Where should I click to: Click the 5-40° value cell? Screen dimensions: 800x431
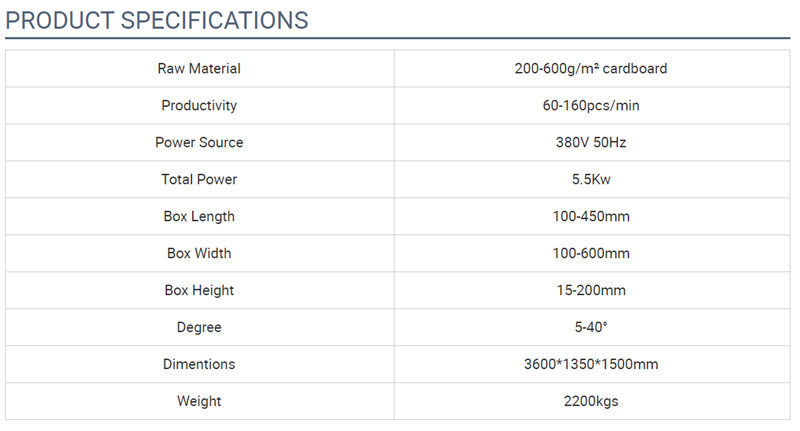592,327
